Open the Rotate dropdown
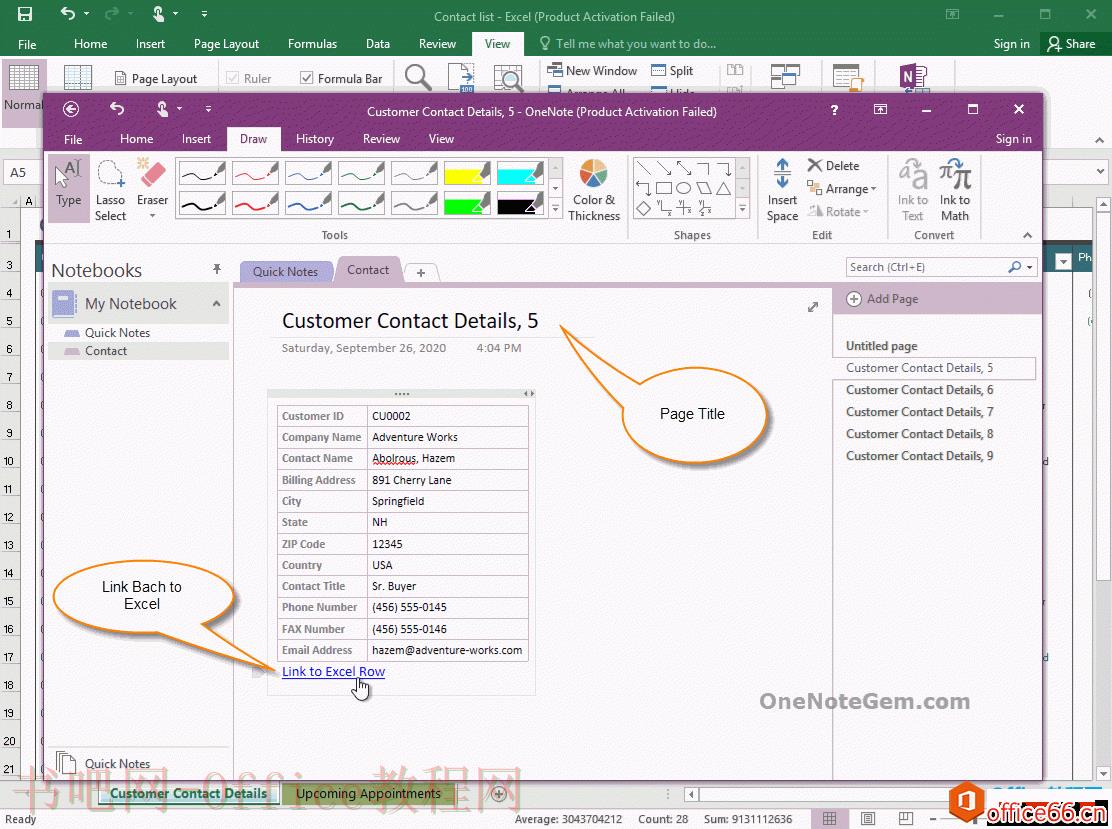 click(x=838, y=211)
